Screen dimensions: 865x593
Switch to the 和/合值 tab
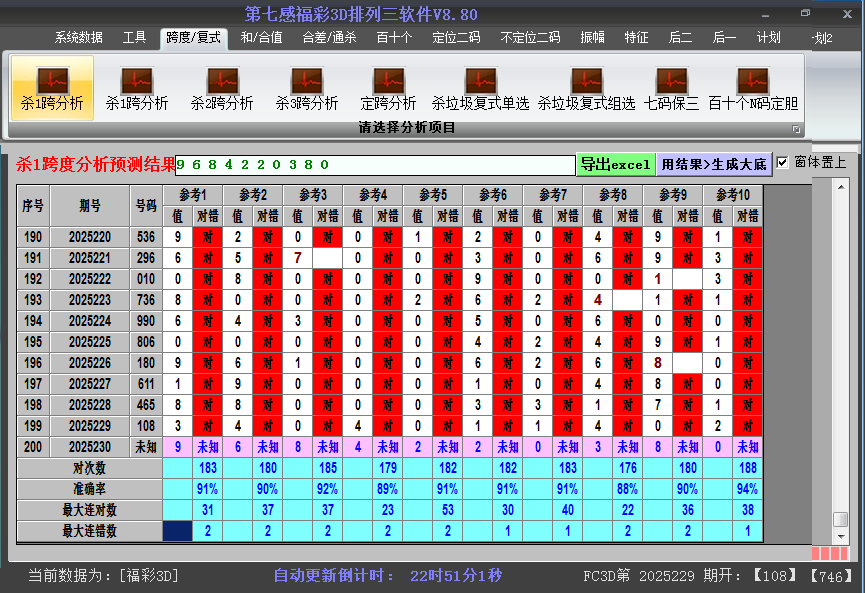261,38
